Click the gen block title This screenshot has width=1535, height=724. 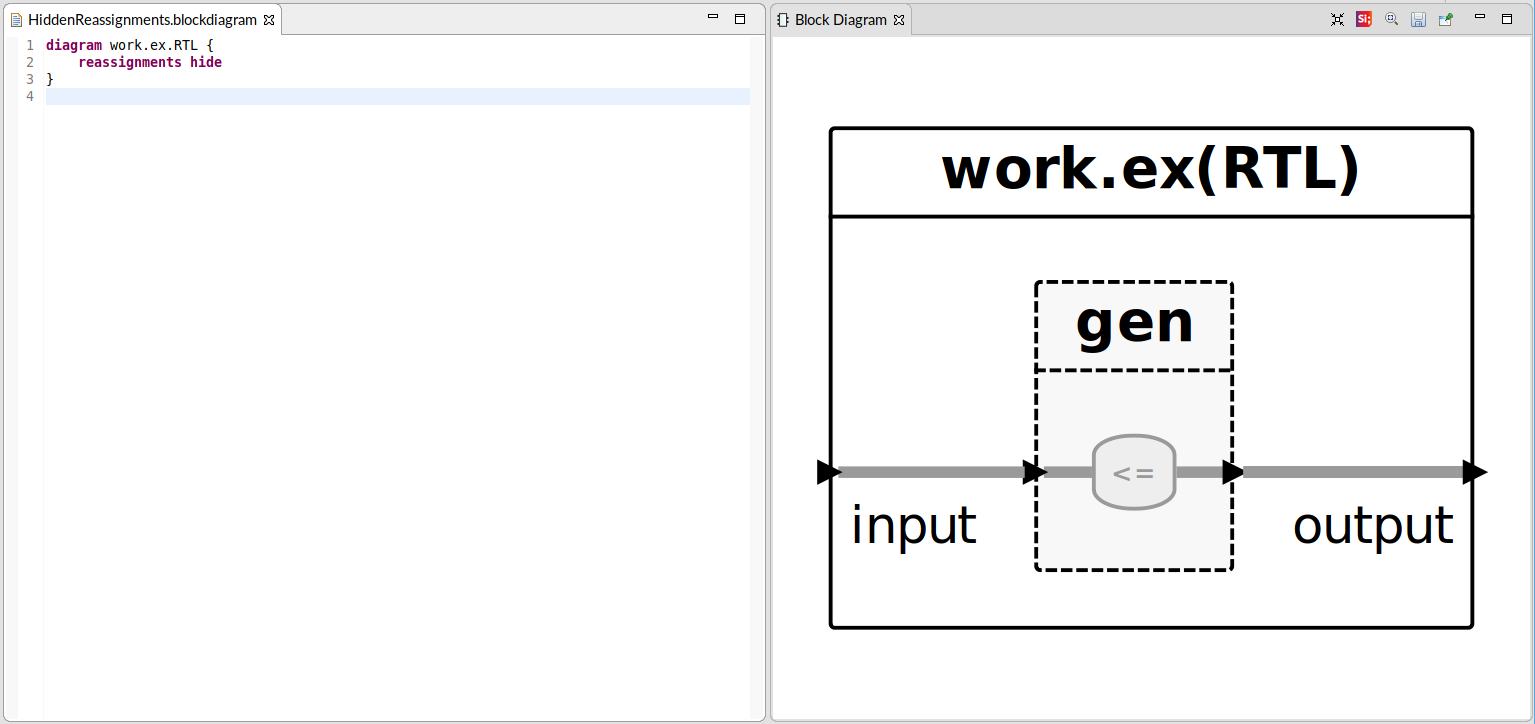click(x=1134, y=324)
